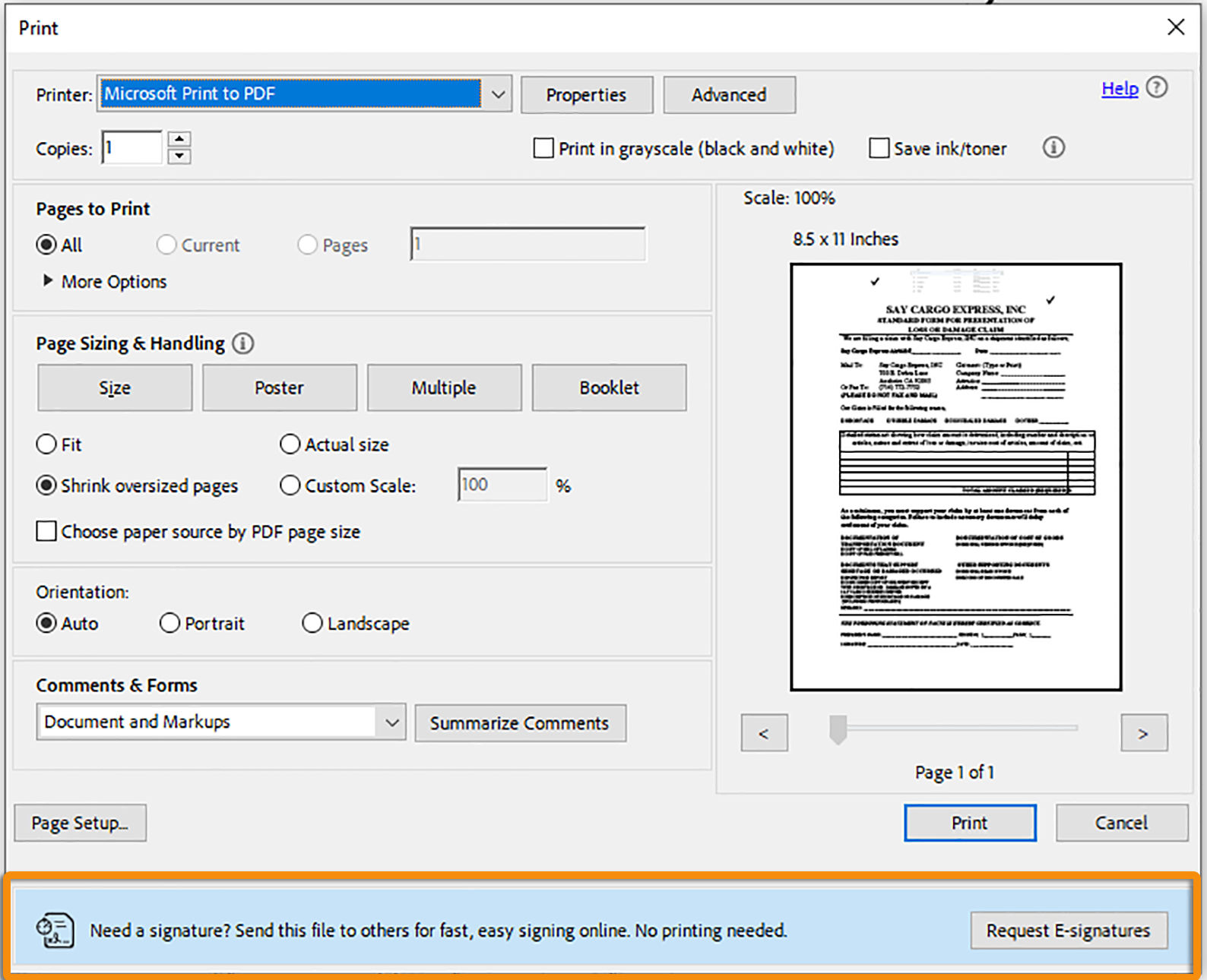Click Summarize Comments button
Viewport: 1207px width, 980px height.
click(520, 722)
